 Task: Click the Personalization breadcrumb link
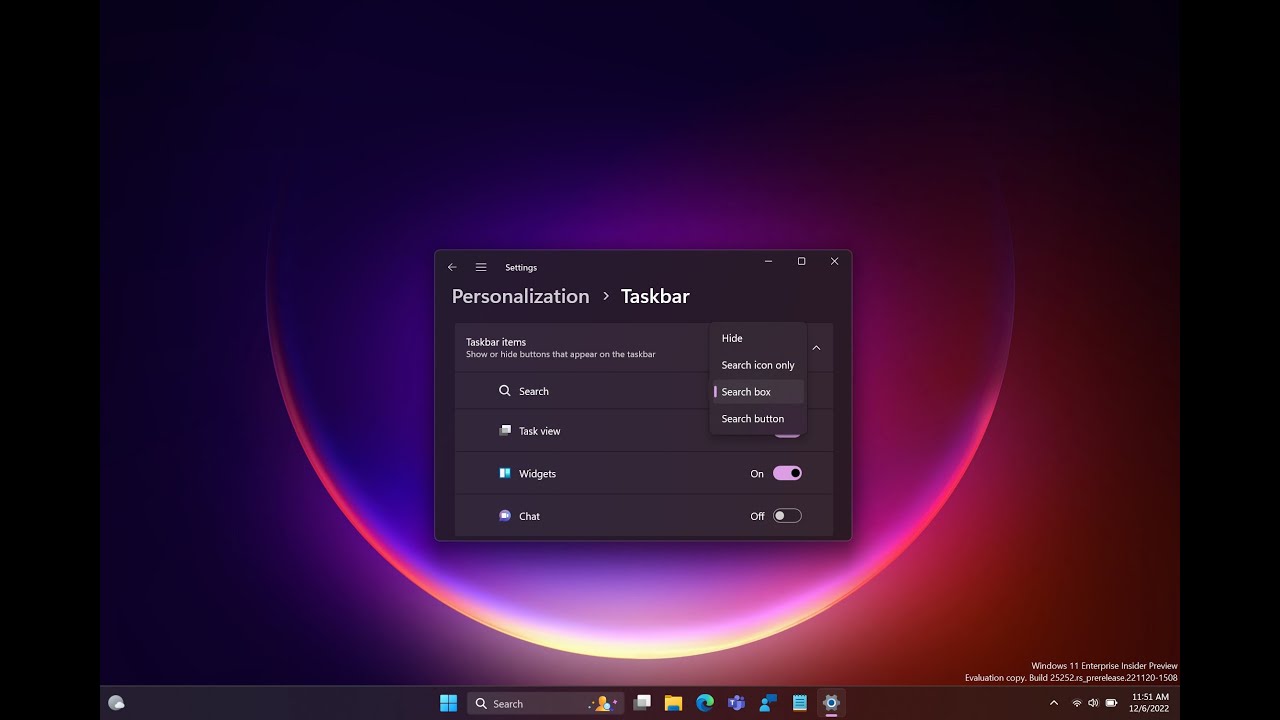520,296
